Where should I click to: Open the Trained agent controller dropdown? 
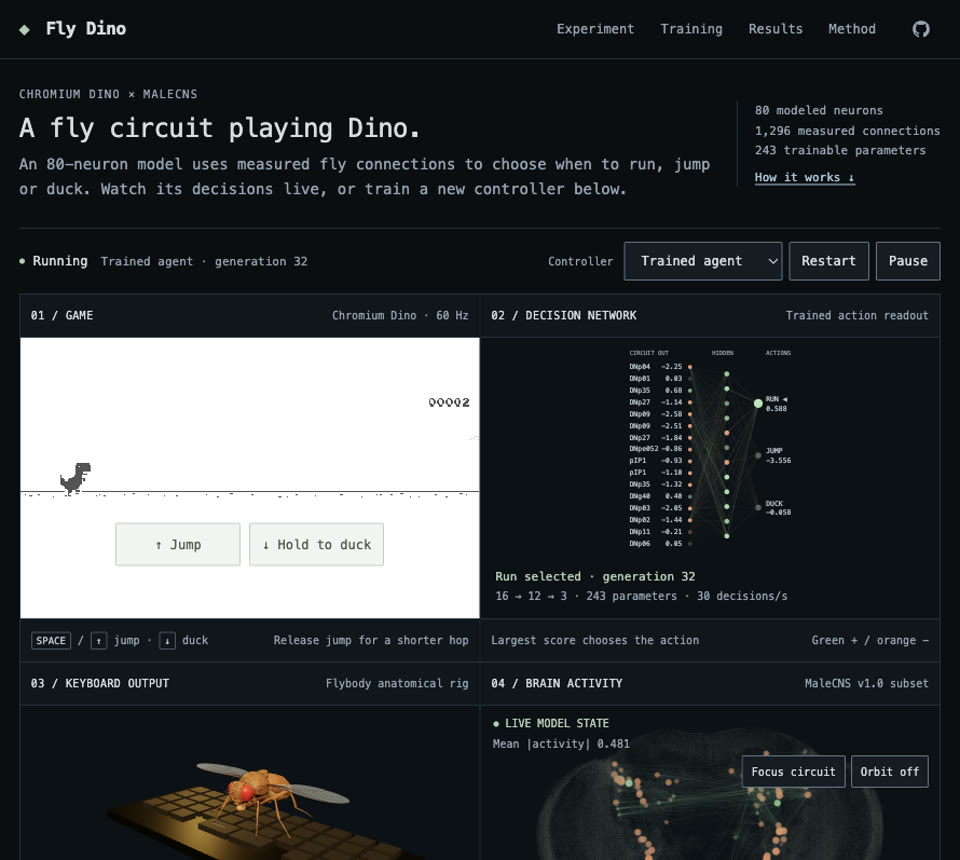(703, 261)
